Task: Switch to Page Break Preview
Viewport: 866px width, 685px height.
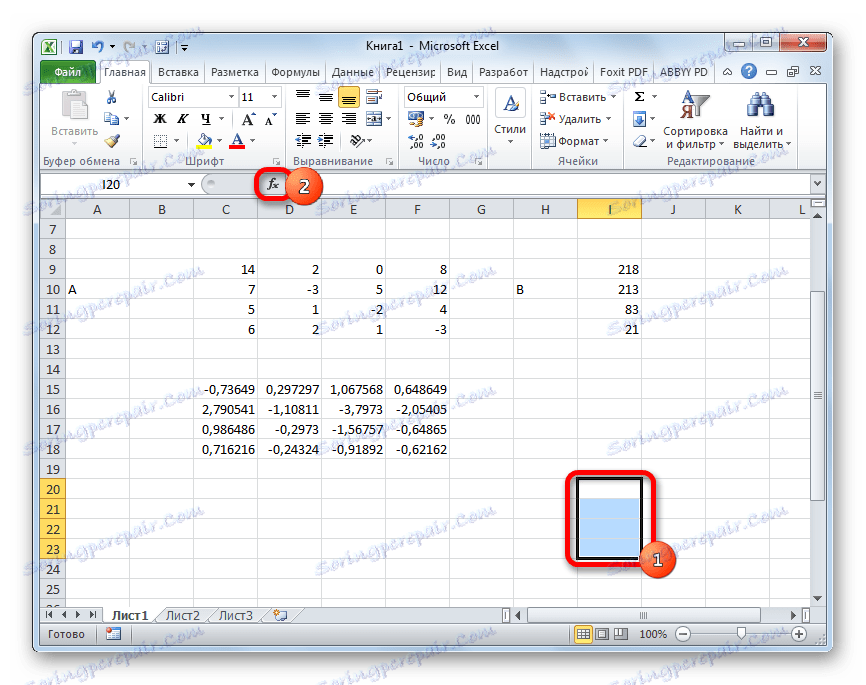Action: [x=621, y=634]
